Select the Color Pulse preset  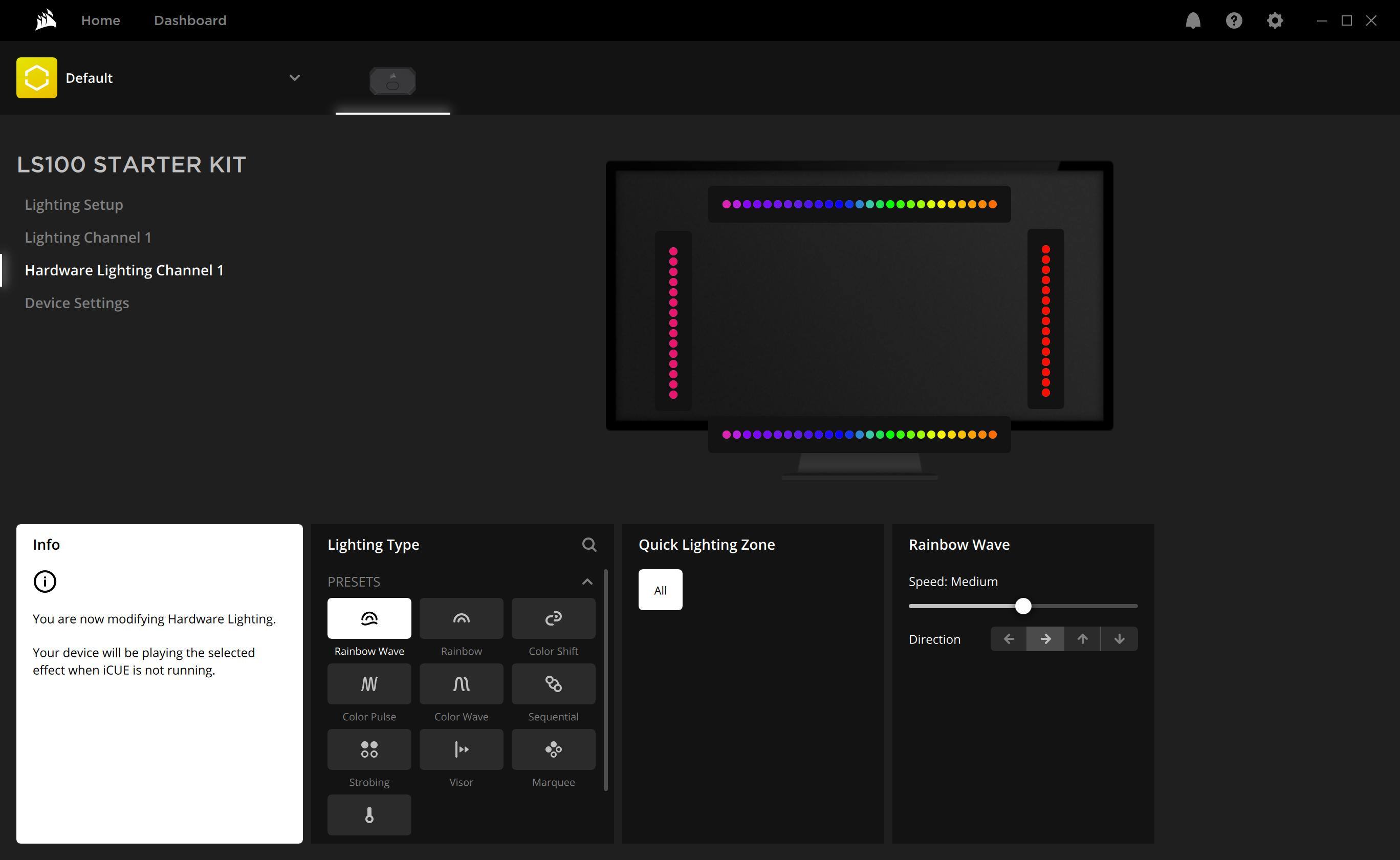(369, 684)
